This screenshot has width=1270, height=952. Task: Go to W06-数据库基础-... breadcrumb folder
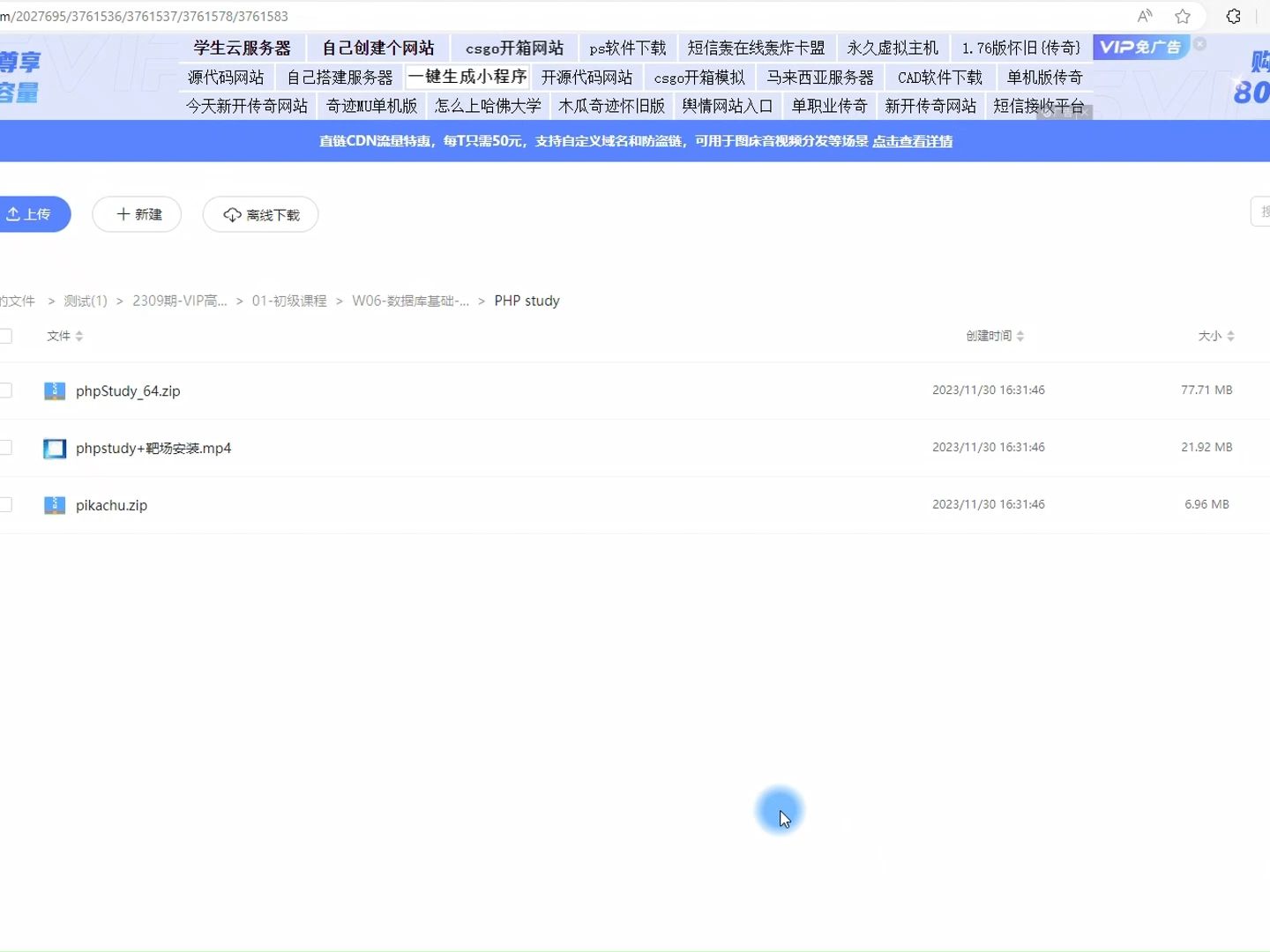coord(411,301)
